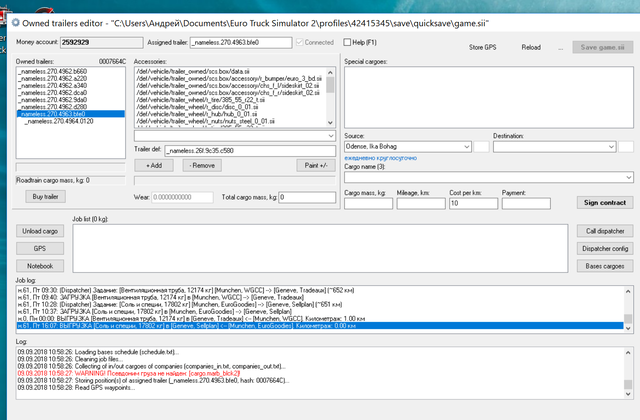
Task: Click the Notebook button
Action: point(40,266)
